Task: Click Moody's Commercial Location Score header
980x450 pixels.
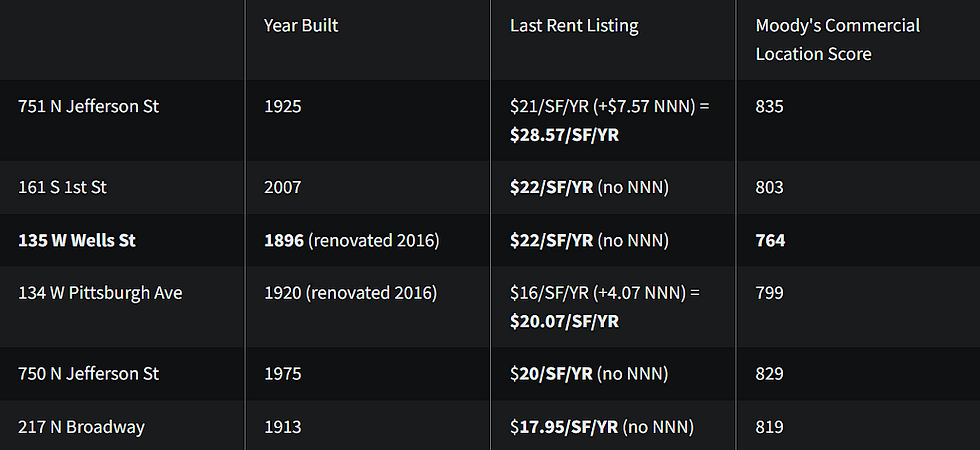Action: click(x=838, y=39)
